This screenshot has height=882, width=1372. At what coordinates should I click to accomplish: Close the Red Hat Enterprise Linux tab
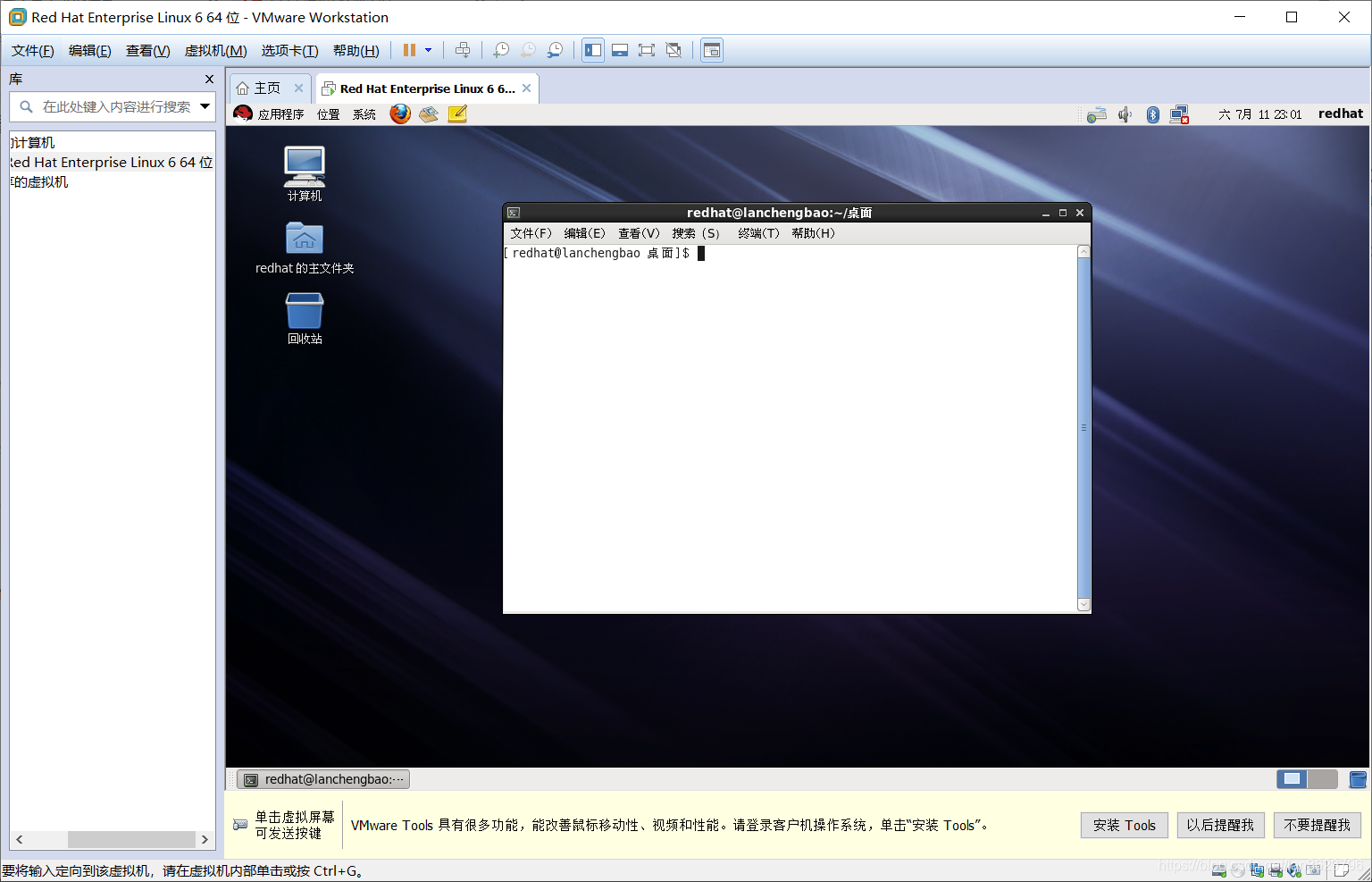pos(526,88)
